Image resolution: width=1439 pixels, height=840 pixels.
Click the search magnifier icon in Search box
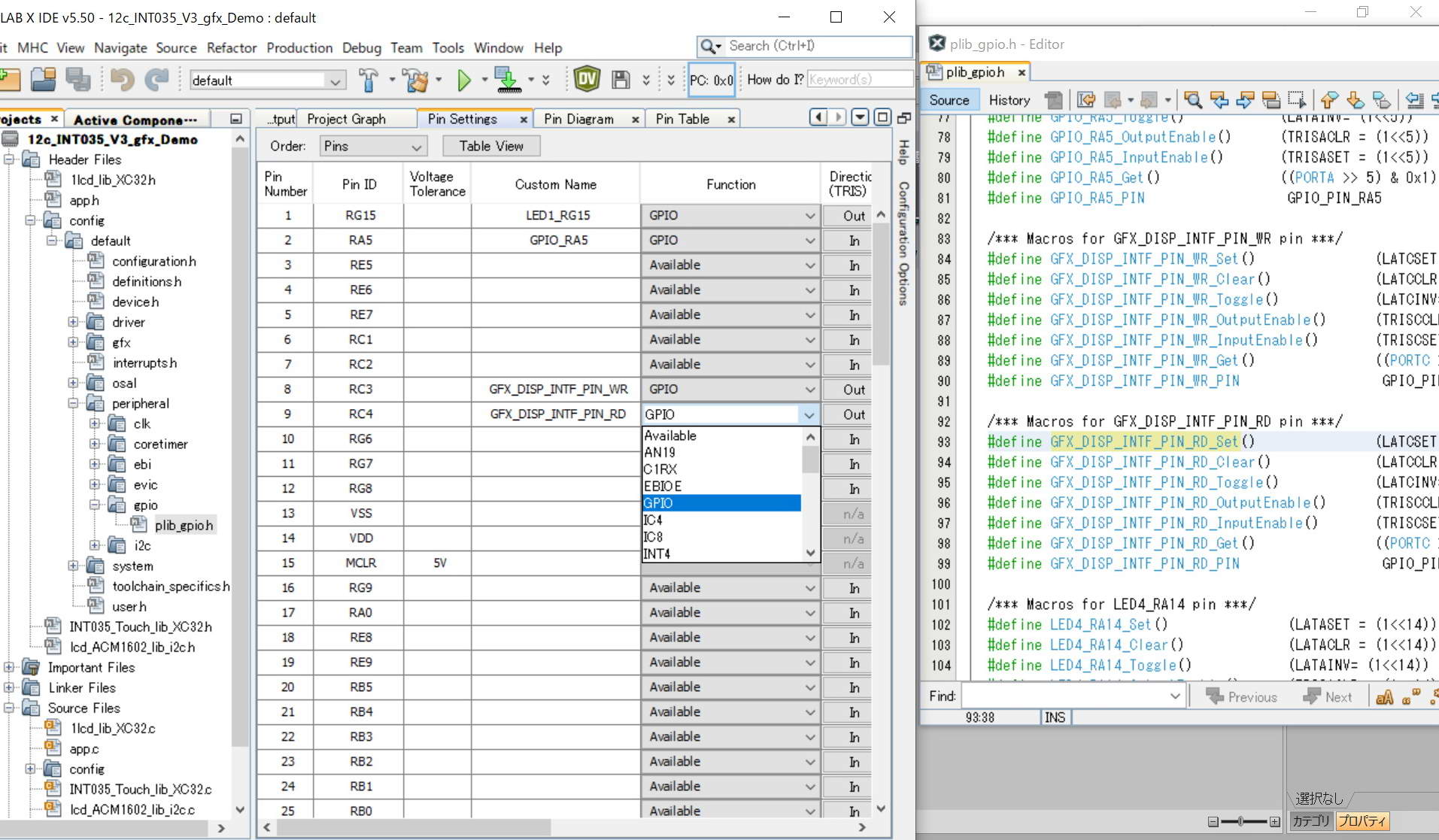coord(707,46)
